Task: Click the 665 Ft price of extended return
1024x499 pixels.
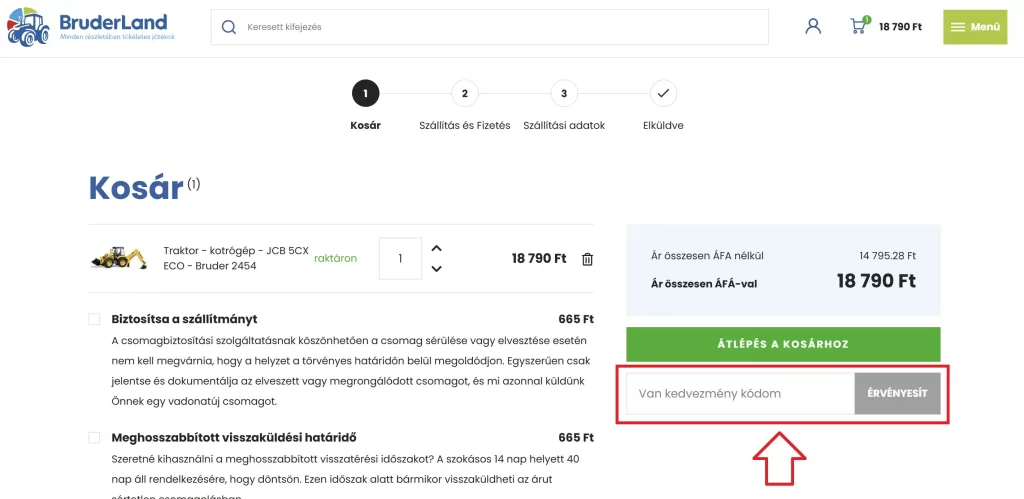Action: 576,438
